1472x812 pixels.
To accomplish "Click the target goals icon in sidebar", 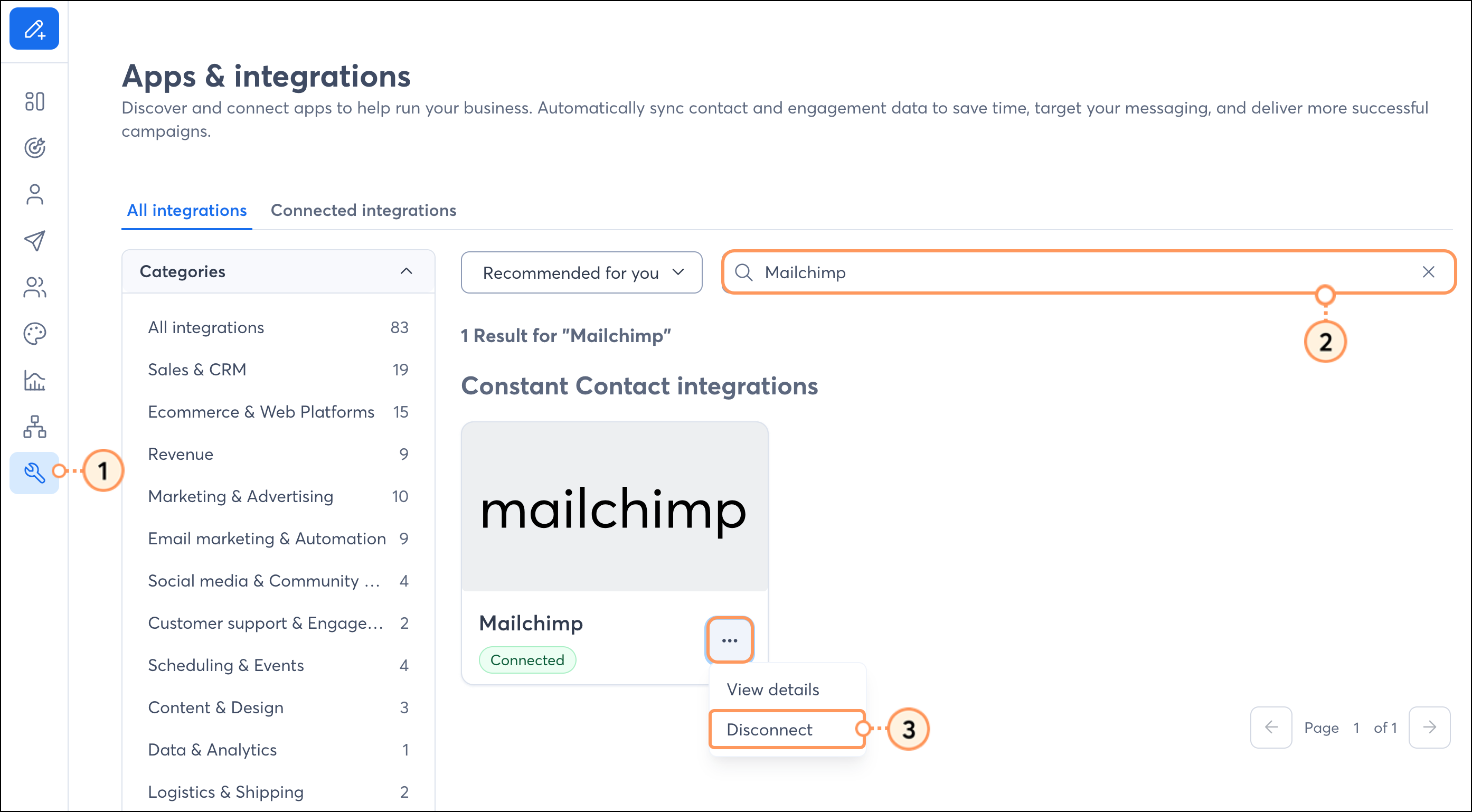I will pyautogui.click(x=35, y=148).
